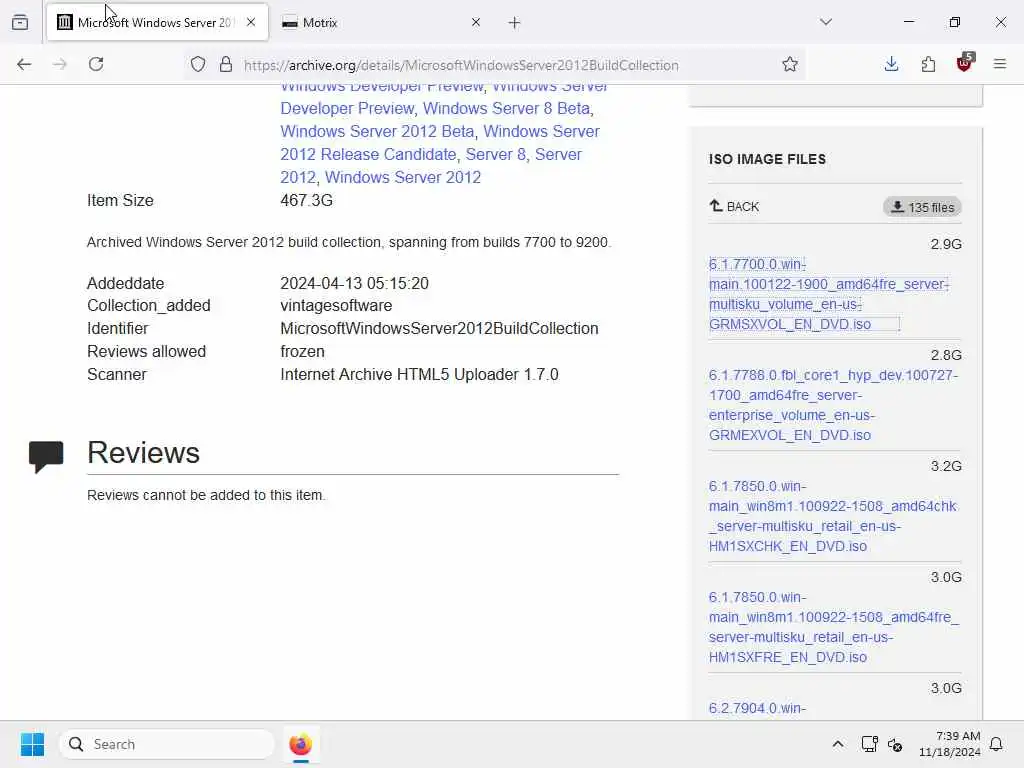Click BACK in ISO image files
Viewport: 1024px width, 768px height.
click(x=734, y=206)
